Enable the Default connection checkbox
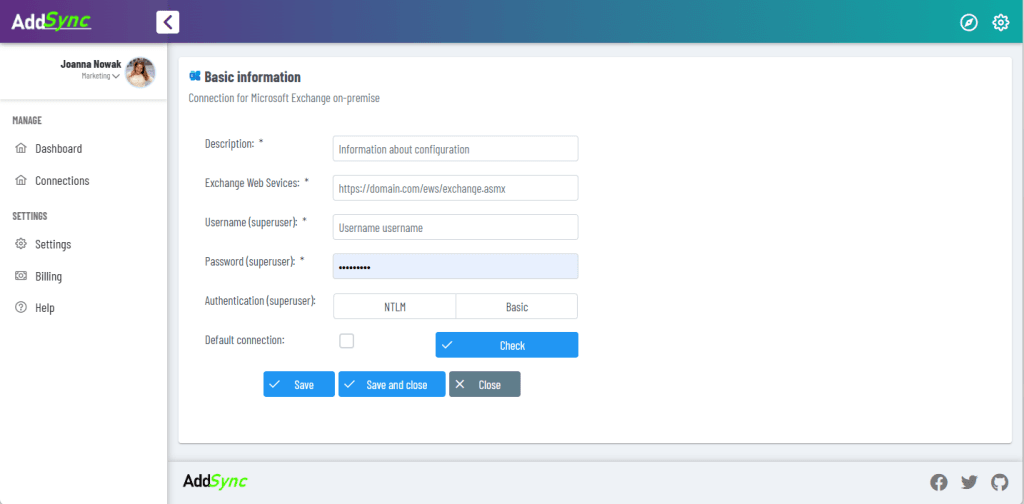Screen dimensions: 1024x504 [347, 341]
